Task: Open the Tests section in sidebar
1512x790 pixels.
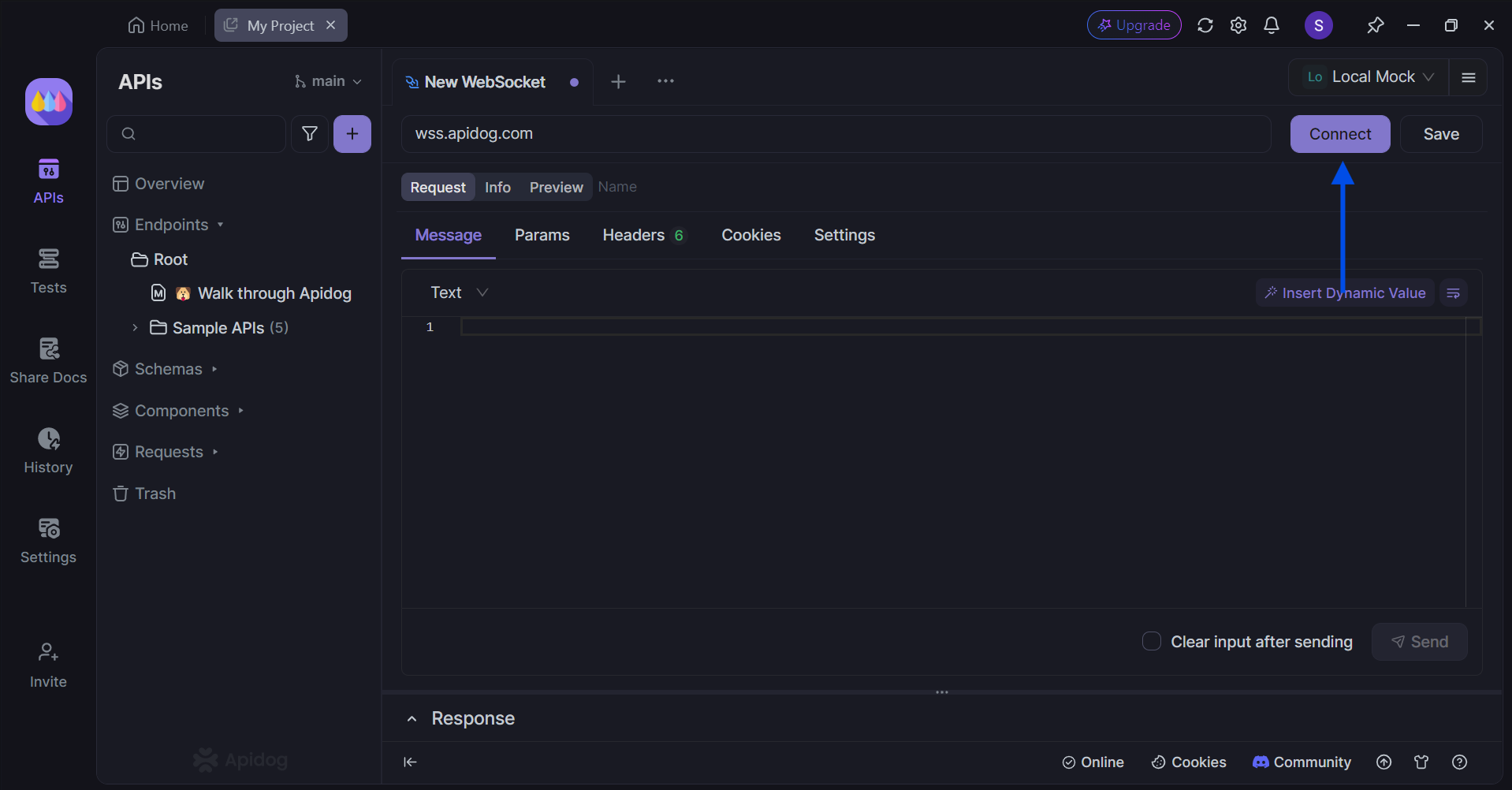Action: (x=48, y=271)
